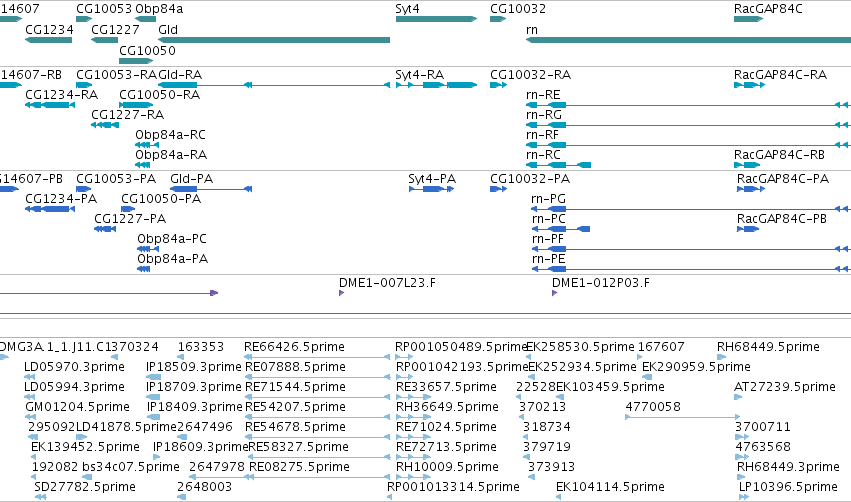
Task: Click the 'RP001050489.5prime' EST label
Action: click(462, 347)
